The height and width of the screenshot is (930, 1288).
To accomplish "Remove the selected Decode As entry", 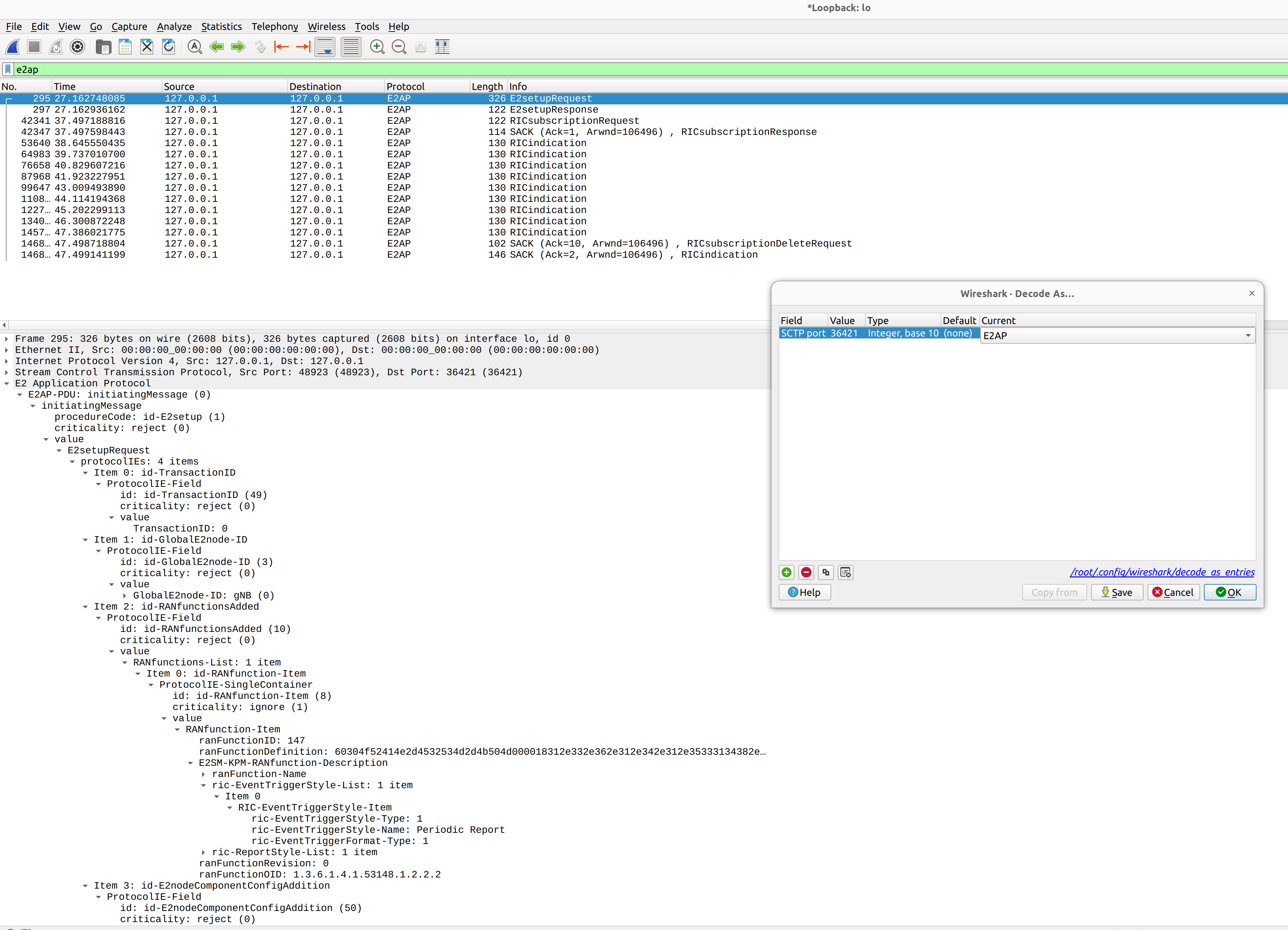I will point(806,573).
